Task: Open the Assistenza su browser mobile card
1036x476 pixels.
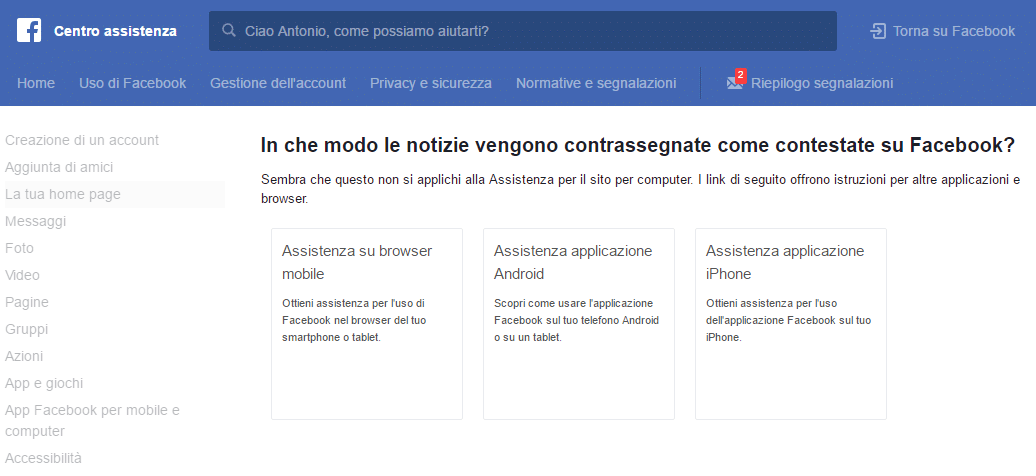Action: coord(367,324)
